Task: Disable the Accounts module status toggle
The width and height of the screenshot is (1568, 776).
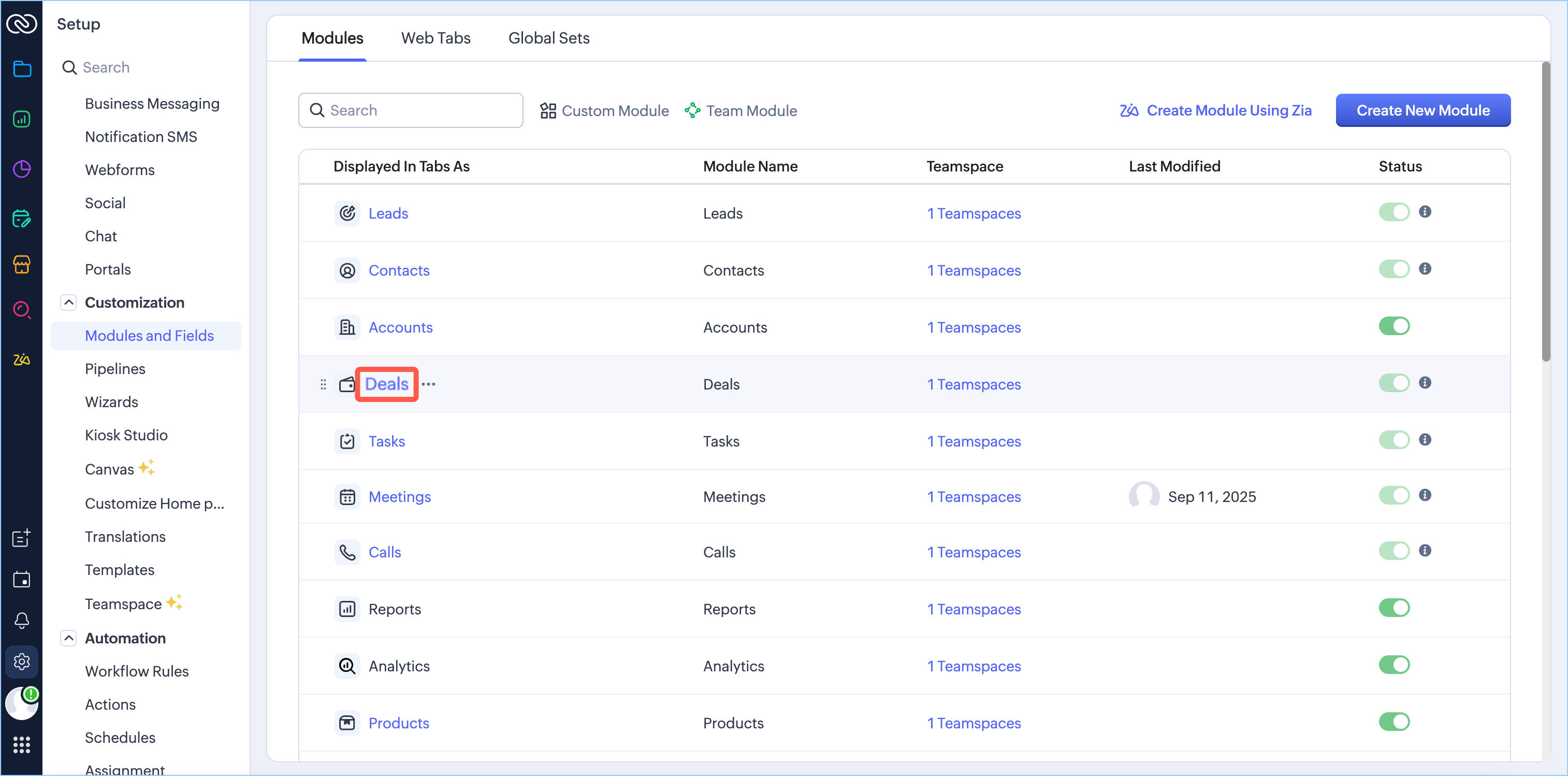Action: coord(1394,326)
